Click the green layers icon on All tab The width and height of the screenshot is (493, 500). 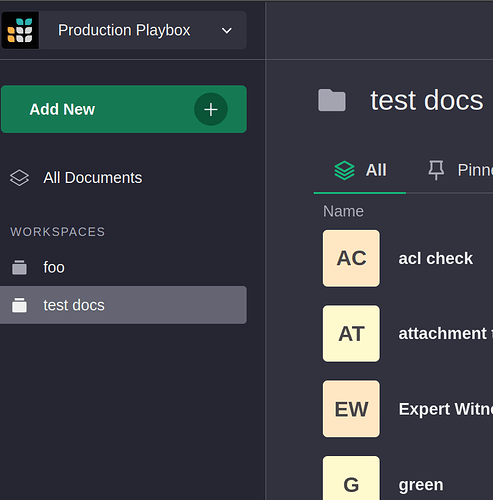coord(344,170)
